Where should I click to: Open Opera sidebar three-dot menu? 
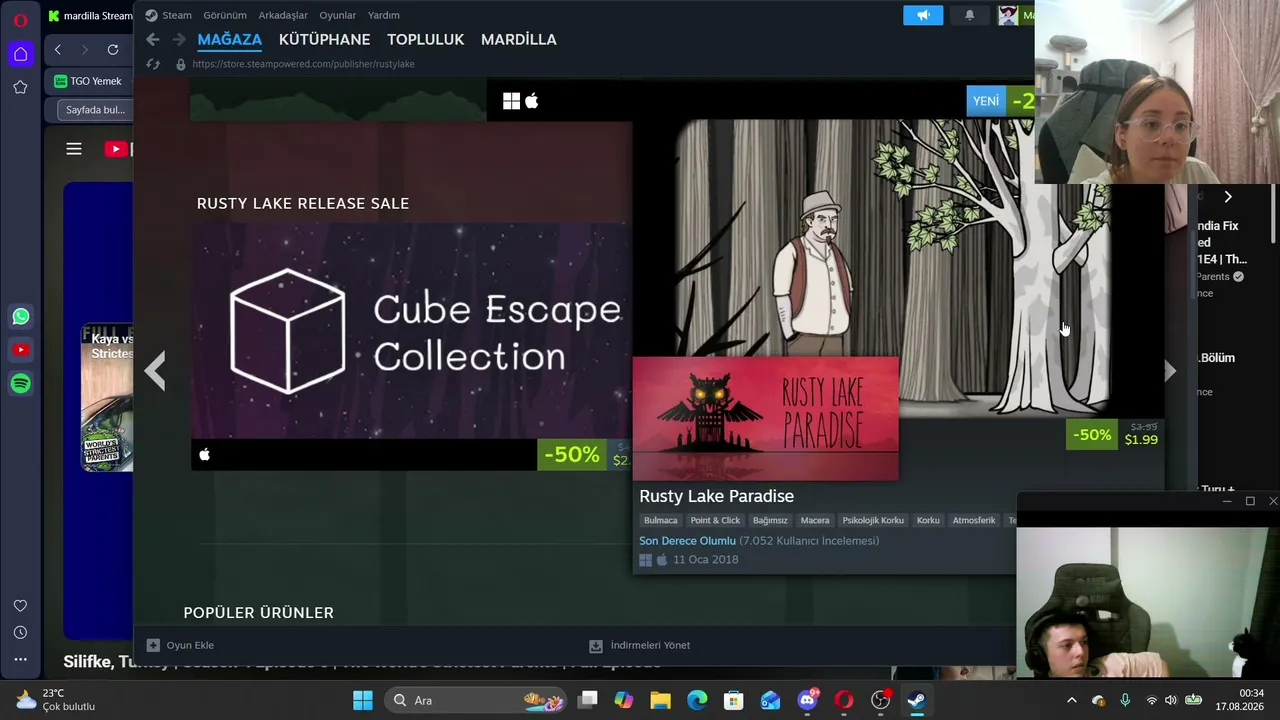(x=20, y=660)
